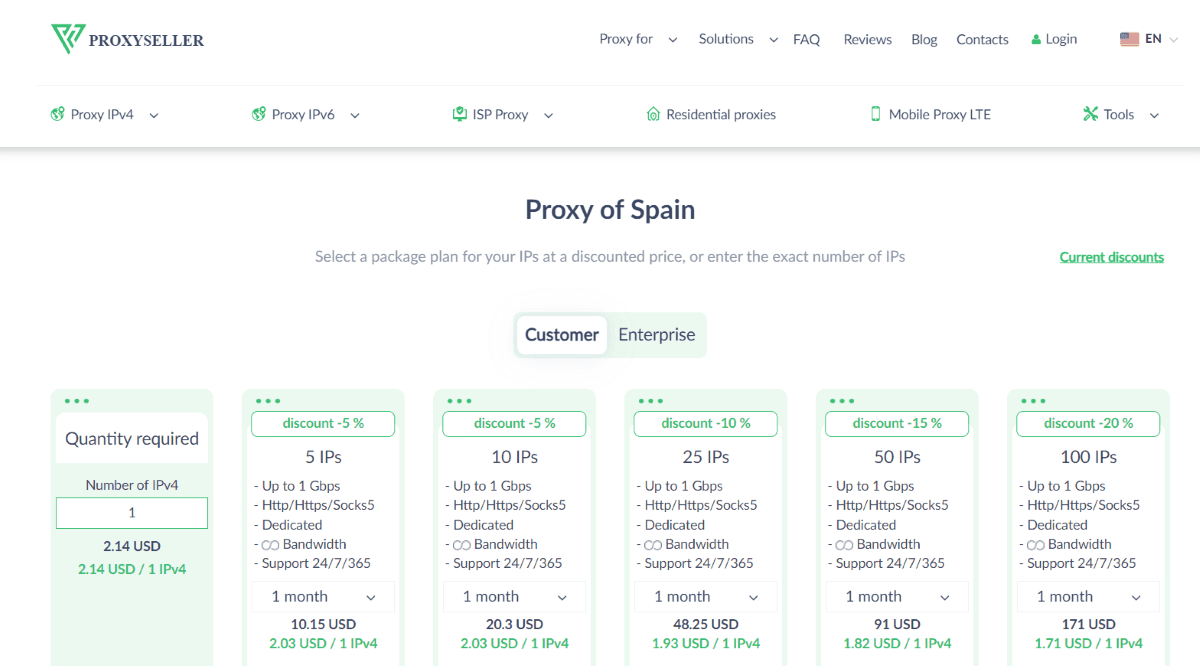The height and width of the screenshot is (666, 1200).
Task: Click the discount -20 % badge on 100 IPs
Action: [1088, 424]
